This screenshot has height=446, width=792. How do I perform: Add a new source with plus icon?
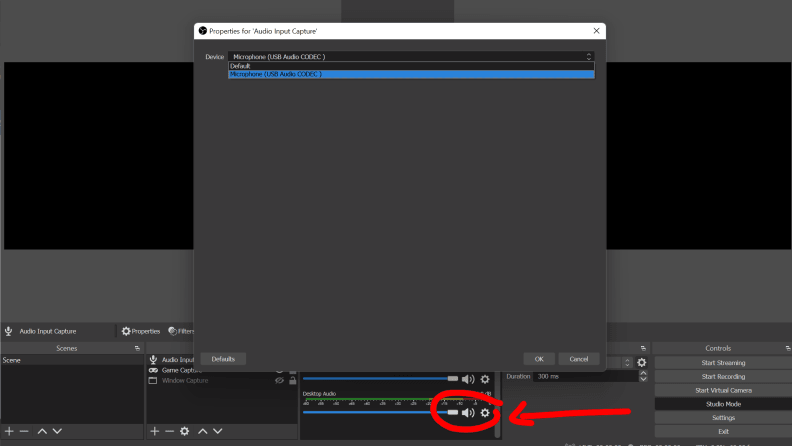[x=155, y=431]
